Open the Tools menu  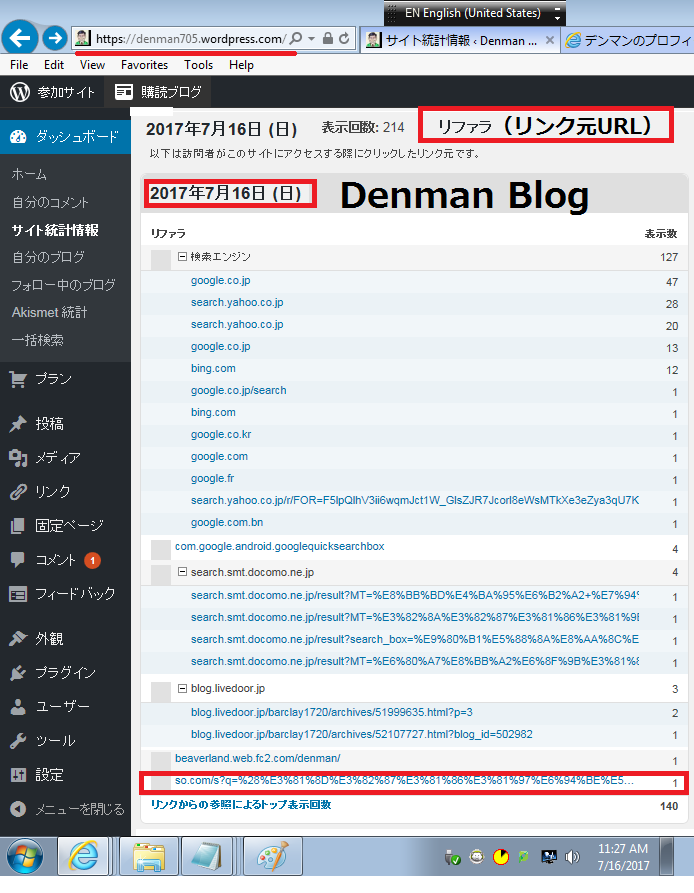click(x=198, y=65)
